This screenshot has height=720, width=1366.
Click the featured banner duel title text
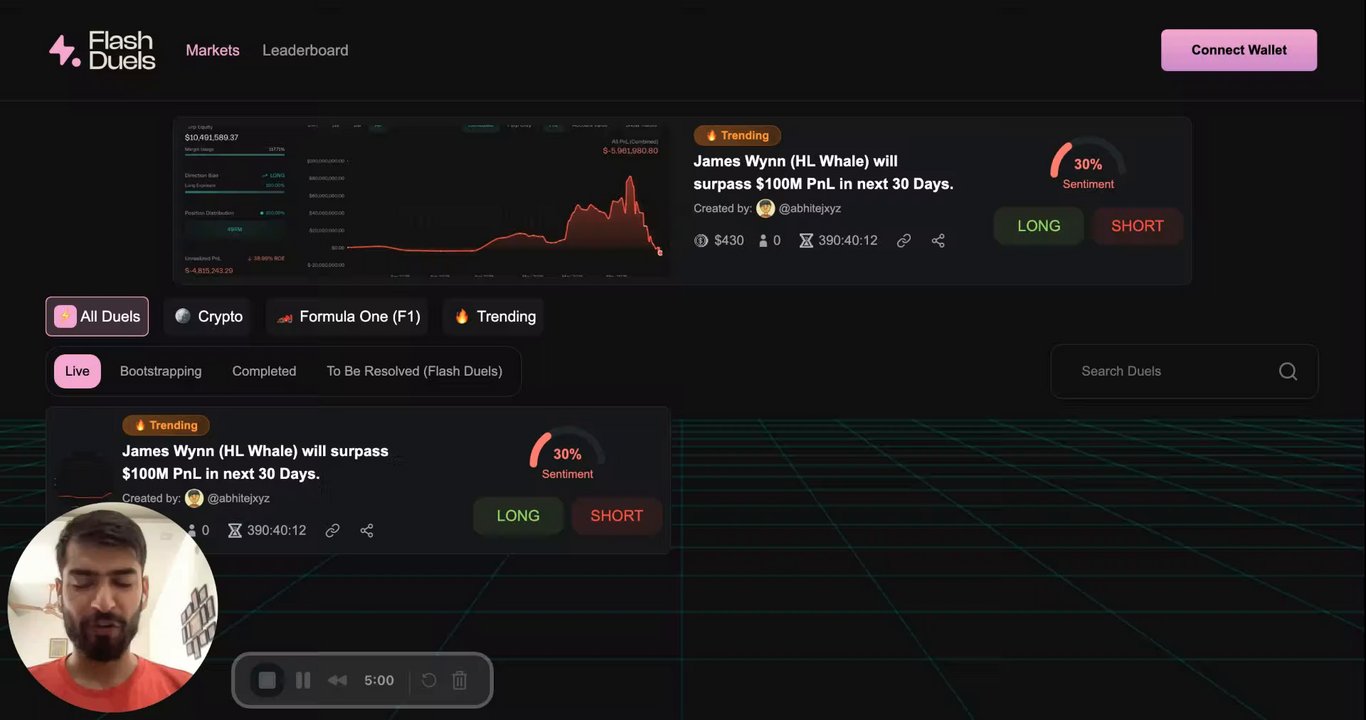(823, 172)
